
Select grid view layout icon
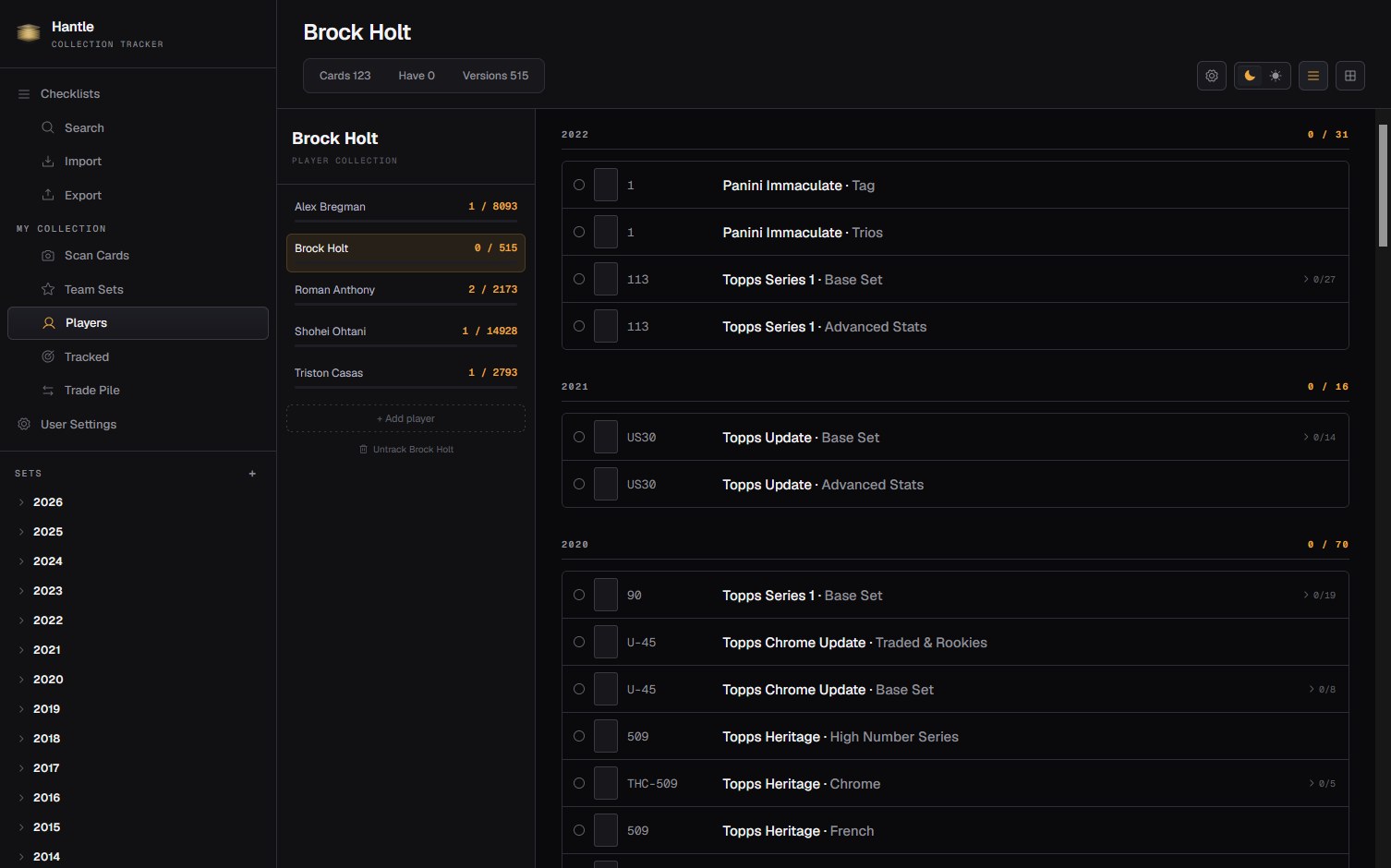(1350, 76)
